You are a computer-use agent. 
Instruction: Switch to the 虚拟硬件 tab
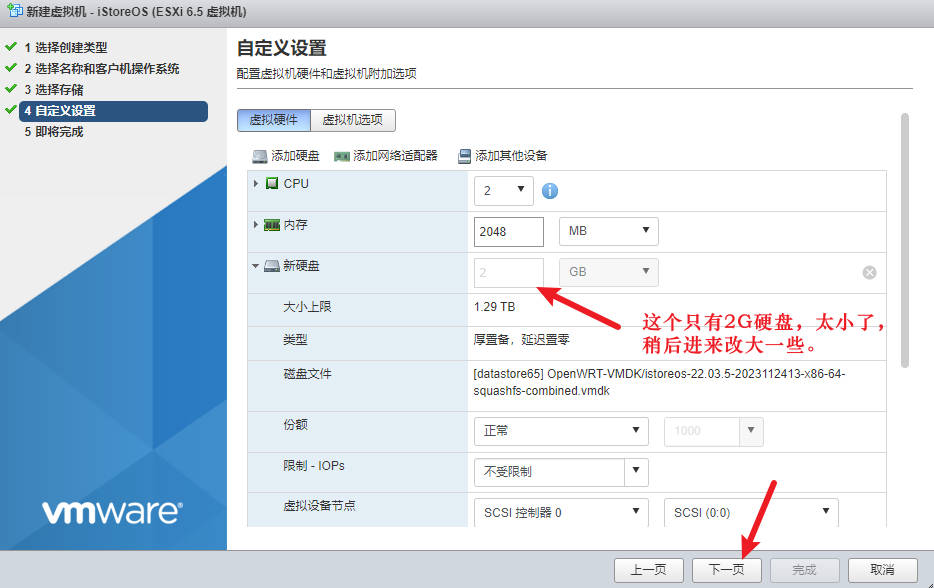(274, 120)
